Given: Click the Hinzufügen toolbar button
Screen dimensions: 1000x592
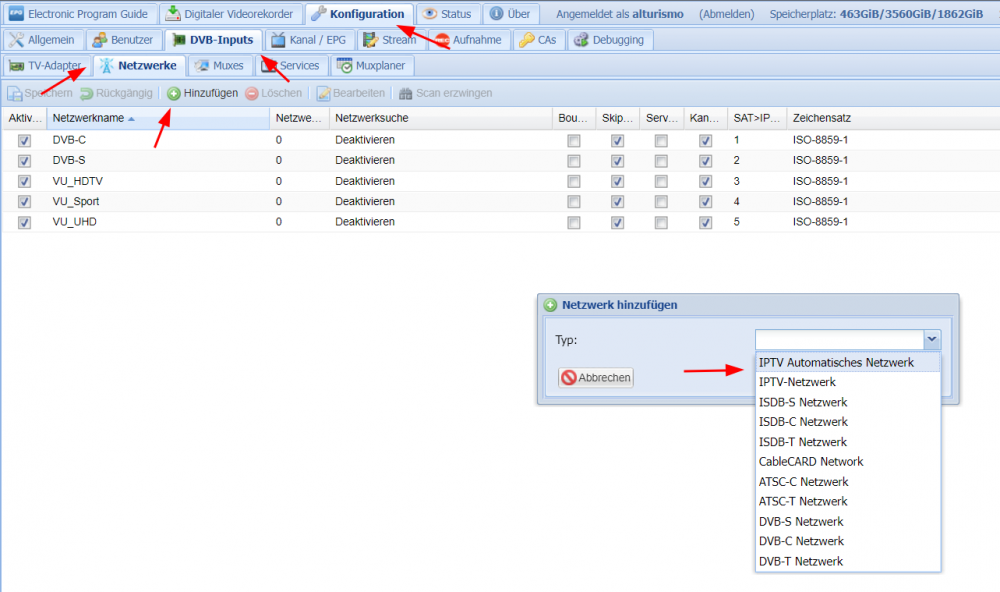Looking at the screenshot, I should 203,94.
